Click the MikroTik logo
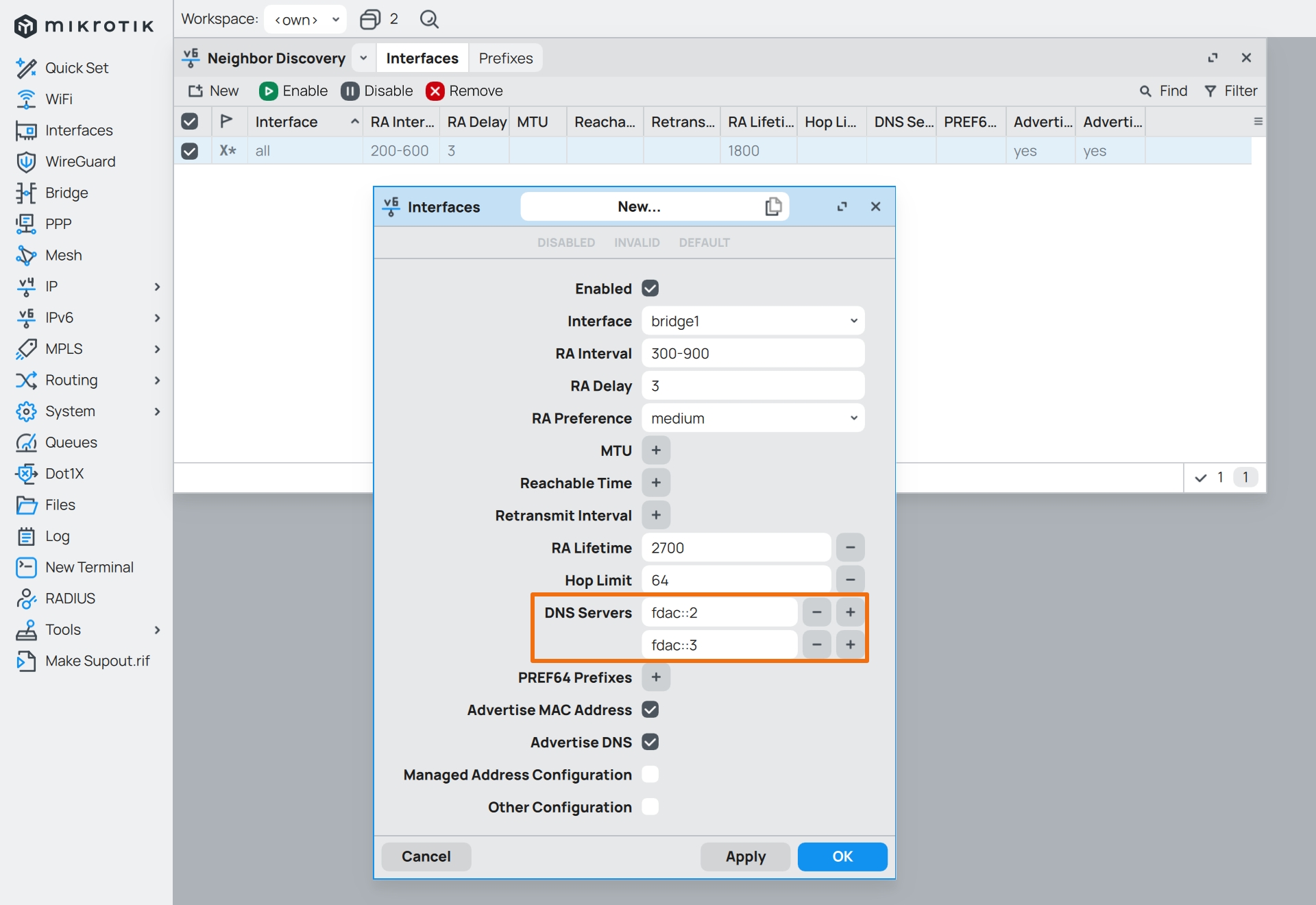The image size is (1316, 905). pos(84,26)
